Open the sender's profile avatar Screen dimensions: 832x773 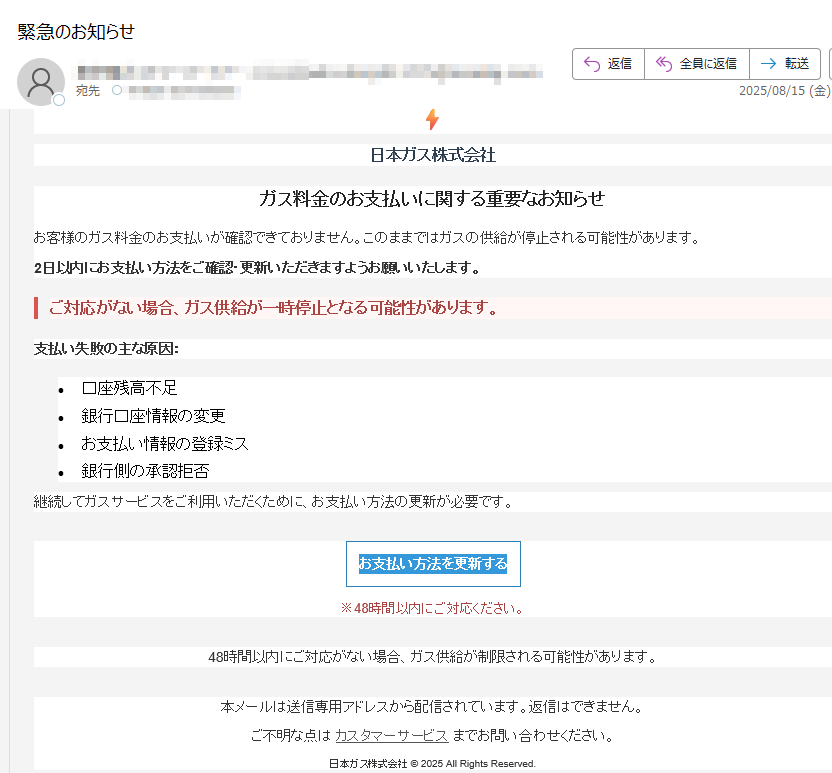click(40, 82)
